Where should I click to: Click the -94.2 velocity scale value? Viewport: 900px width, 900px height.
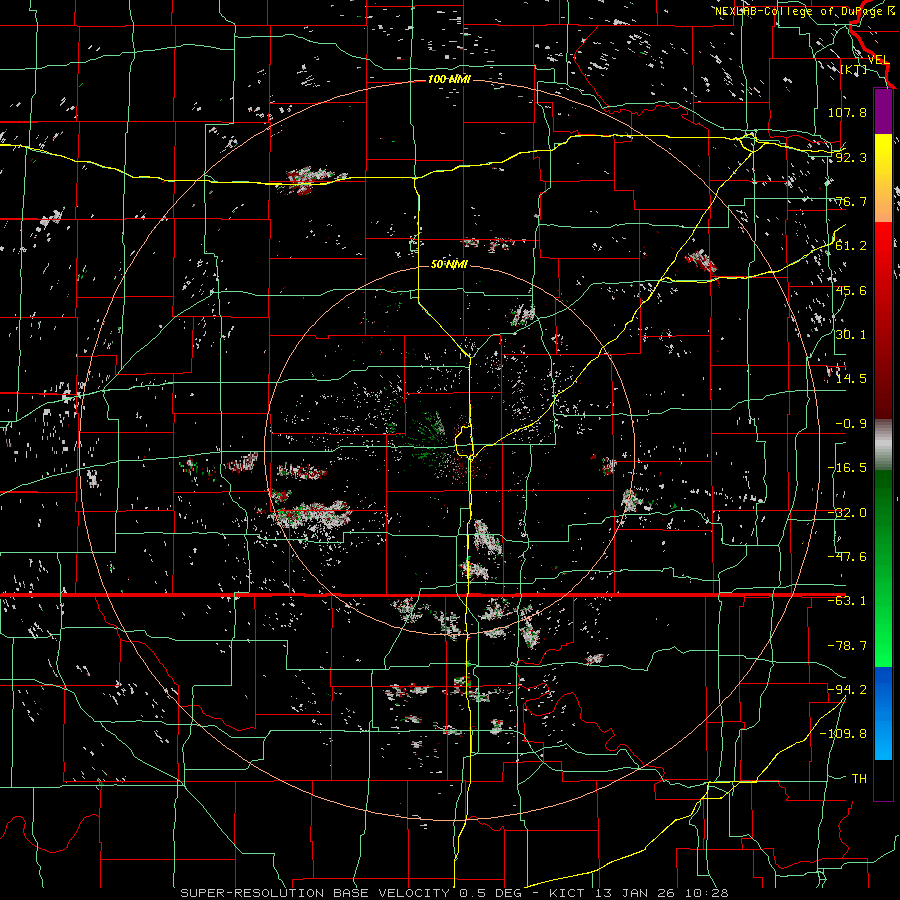pyautogui.click(x=847, y=690)
